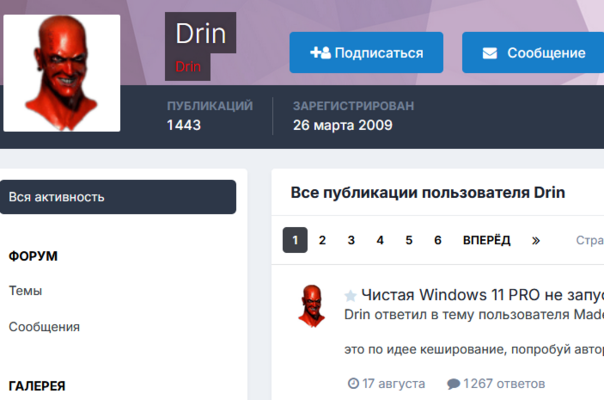The width and height of the screenshot is (604, 400).
Task: Go to page 3 of publications
Action: (351, 240)
